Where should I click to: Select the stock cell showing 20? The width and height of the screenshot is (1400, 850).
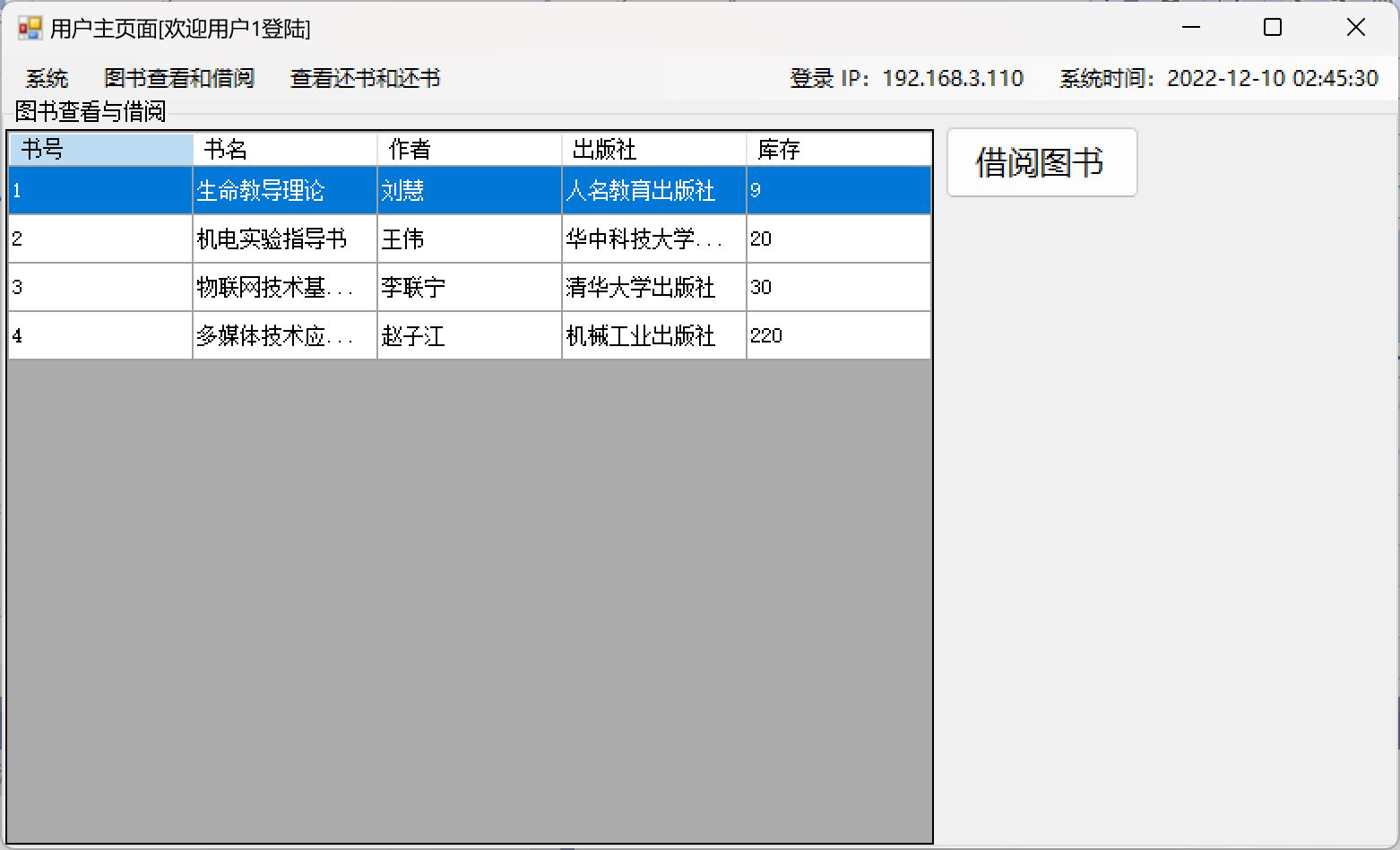click(x=839, y=239)
